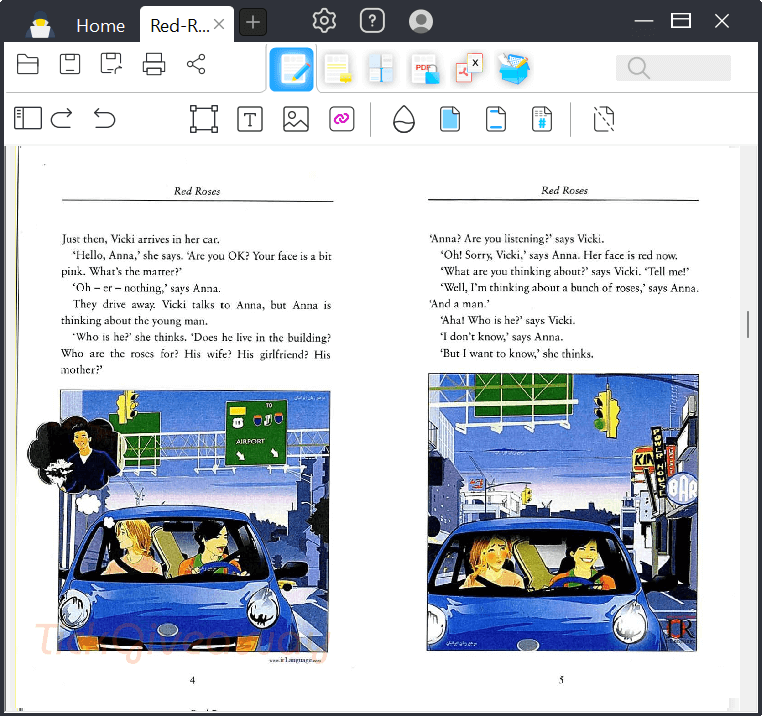Click into the search field
The height and width of the screenshot is (716, 763).
point(673,68)
